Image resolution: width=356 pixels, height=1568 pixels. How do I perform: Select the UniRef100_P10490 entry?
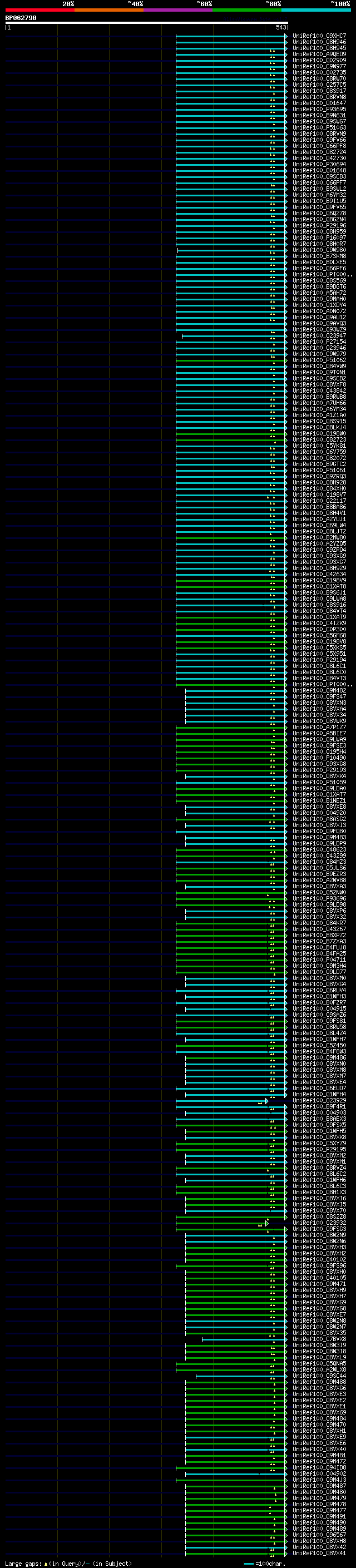point(319,758)
